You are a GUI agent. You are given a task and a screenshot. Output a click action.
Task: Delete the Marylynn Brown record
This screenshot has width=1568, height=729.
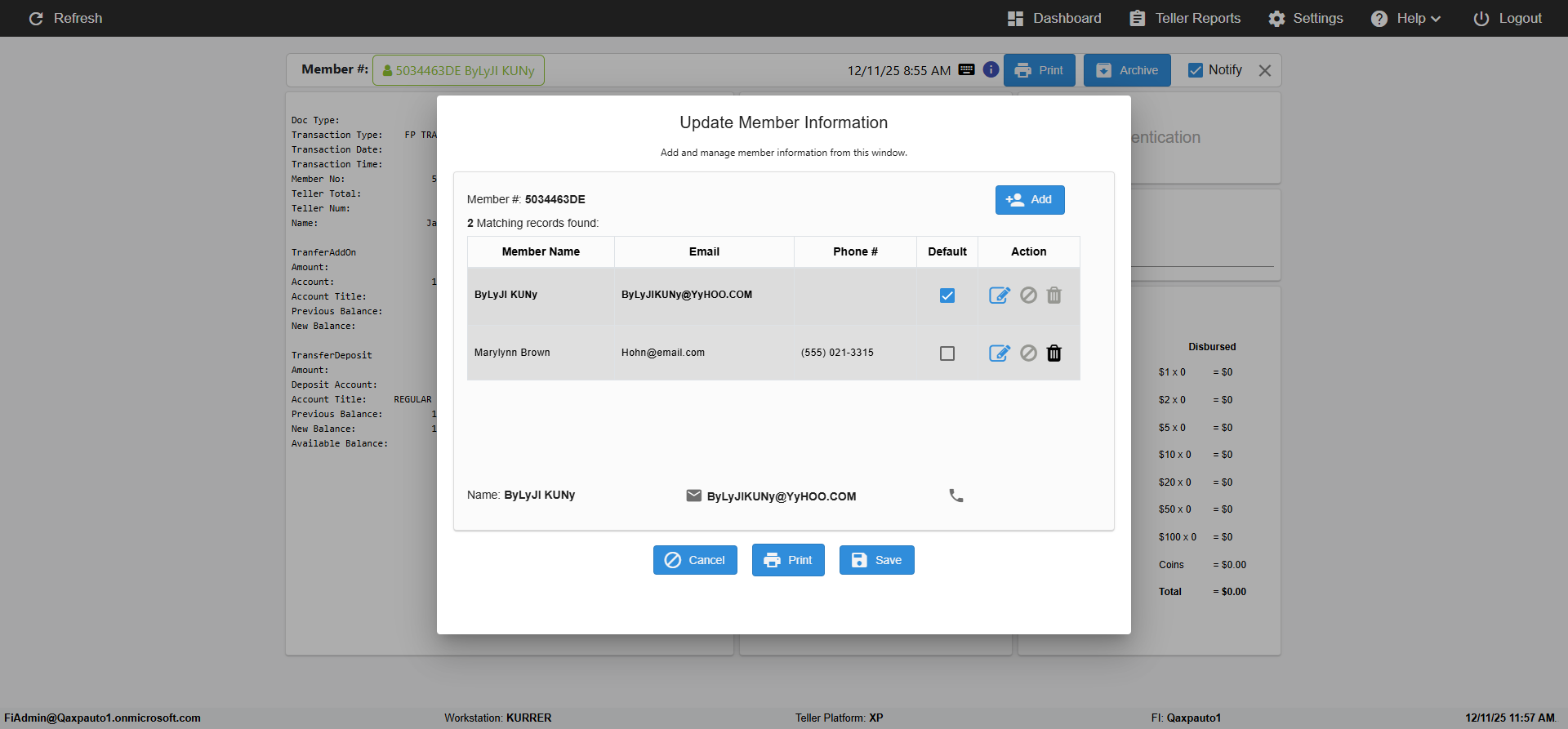[1054, 353]
